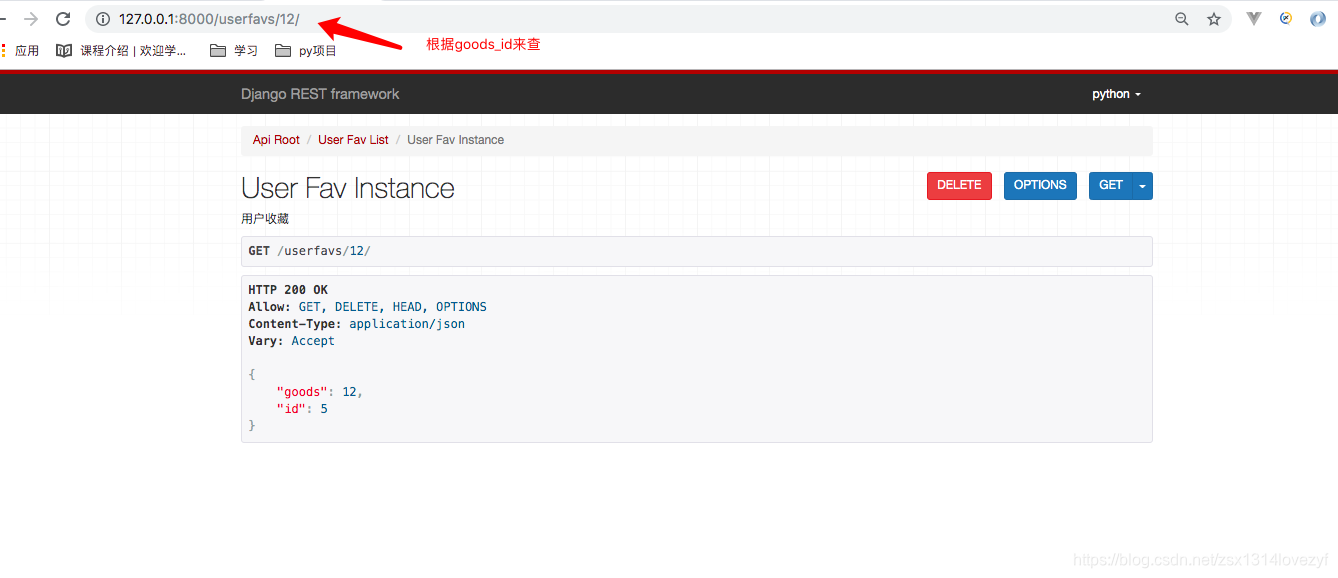Image resolution: width=1338 pixels, height=578 pixels.
Task: Select the HTTP 200 OK status line
Action: click(x=288, y=290)
